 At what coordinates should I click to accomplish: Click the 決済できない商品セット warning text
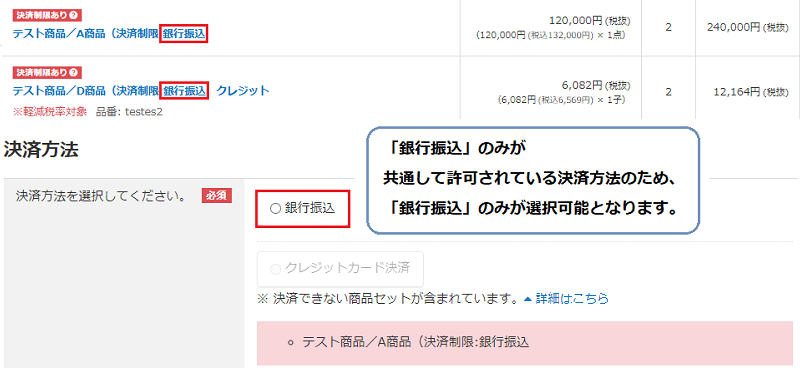point(389,299)
